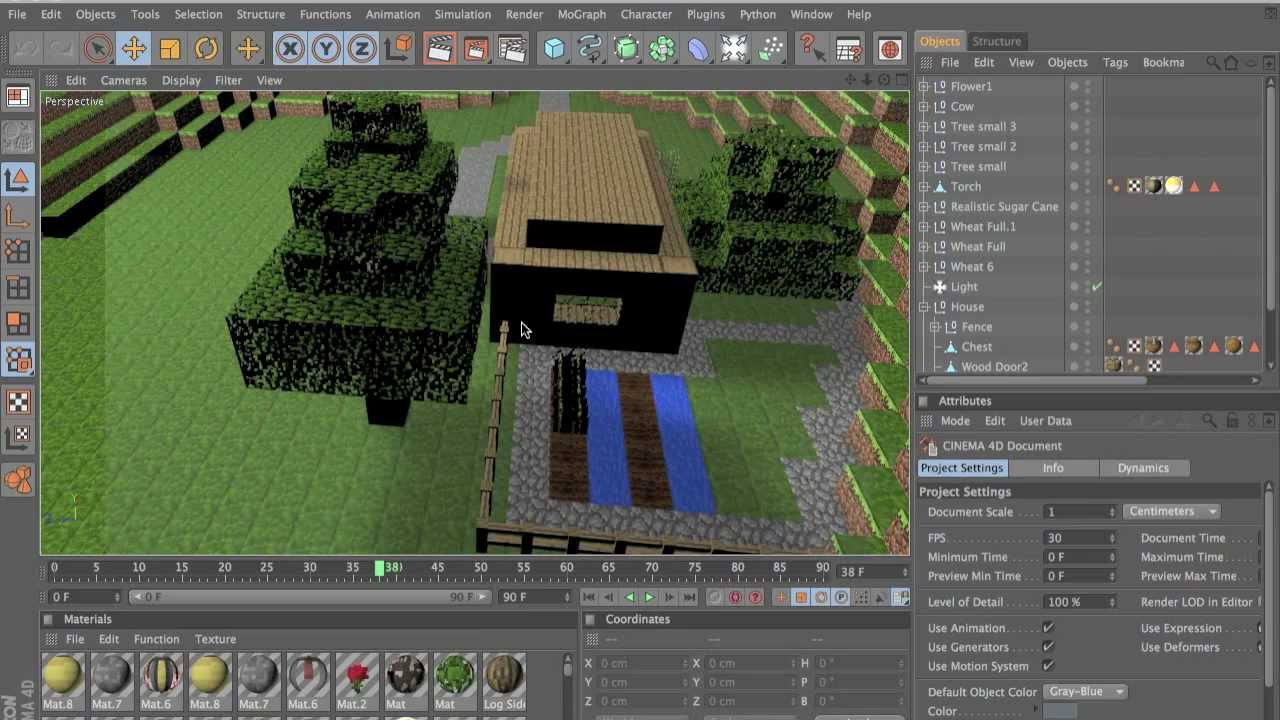
Task: Activate the Scale tool
Action: [x=170, y=48]
